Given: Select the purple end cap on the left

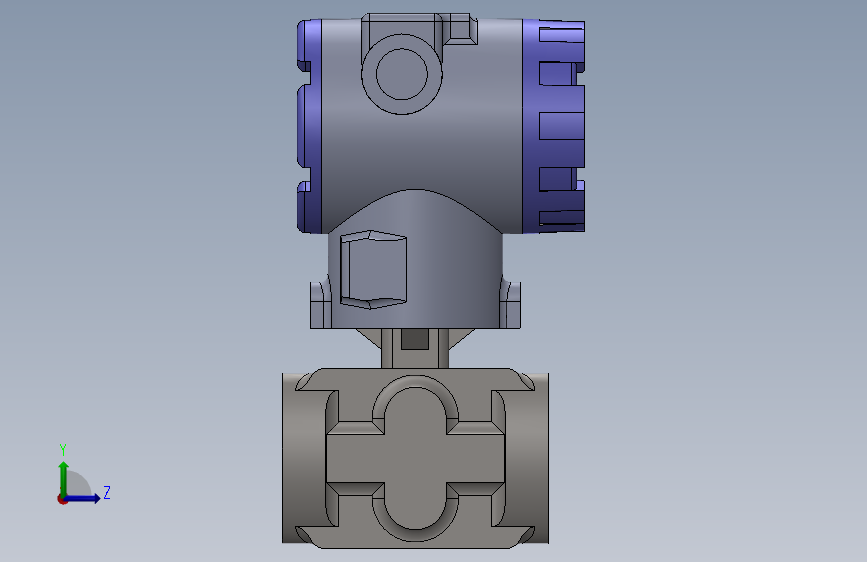Looking at the screenshot, I should pyautogui.click(x=310, y=126).
